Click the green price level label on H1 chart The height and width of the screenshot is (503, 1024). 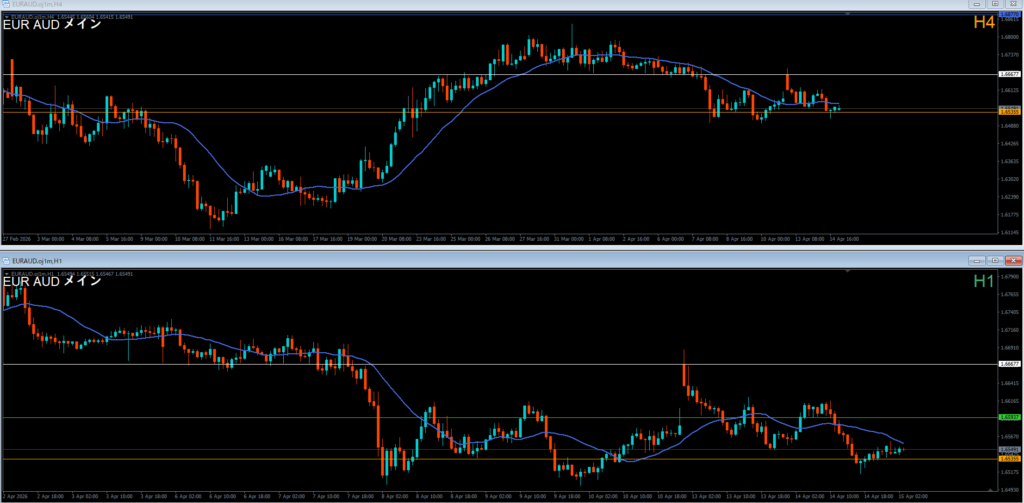1009,417
